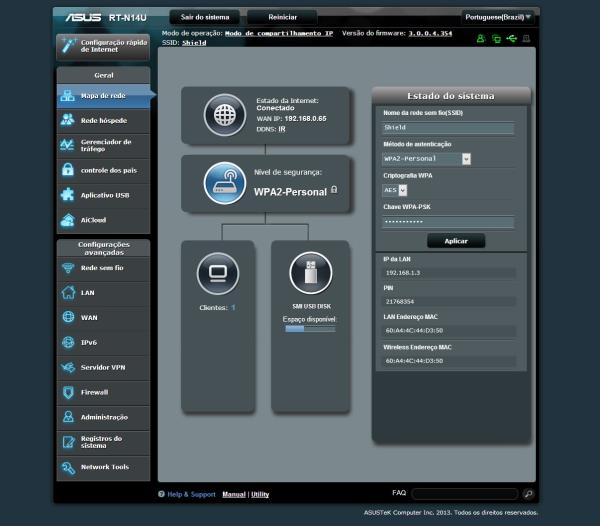600x526 pixels.
Task: Click firmware version 3.0.0.4.354 link
Action: (430, 33)
